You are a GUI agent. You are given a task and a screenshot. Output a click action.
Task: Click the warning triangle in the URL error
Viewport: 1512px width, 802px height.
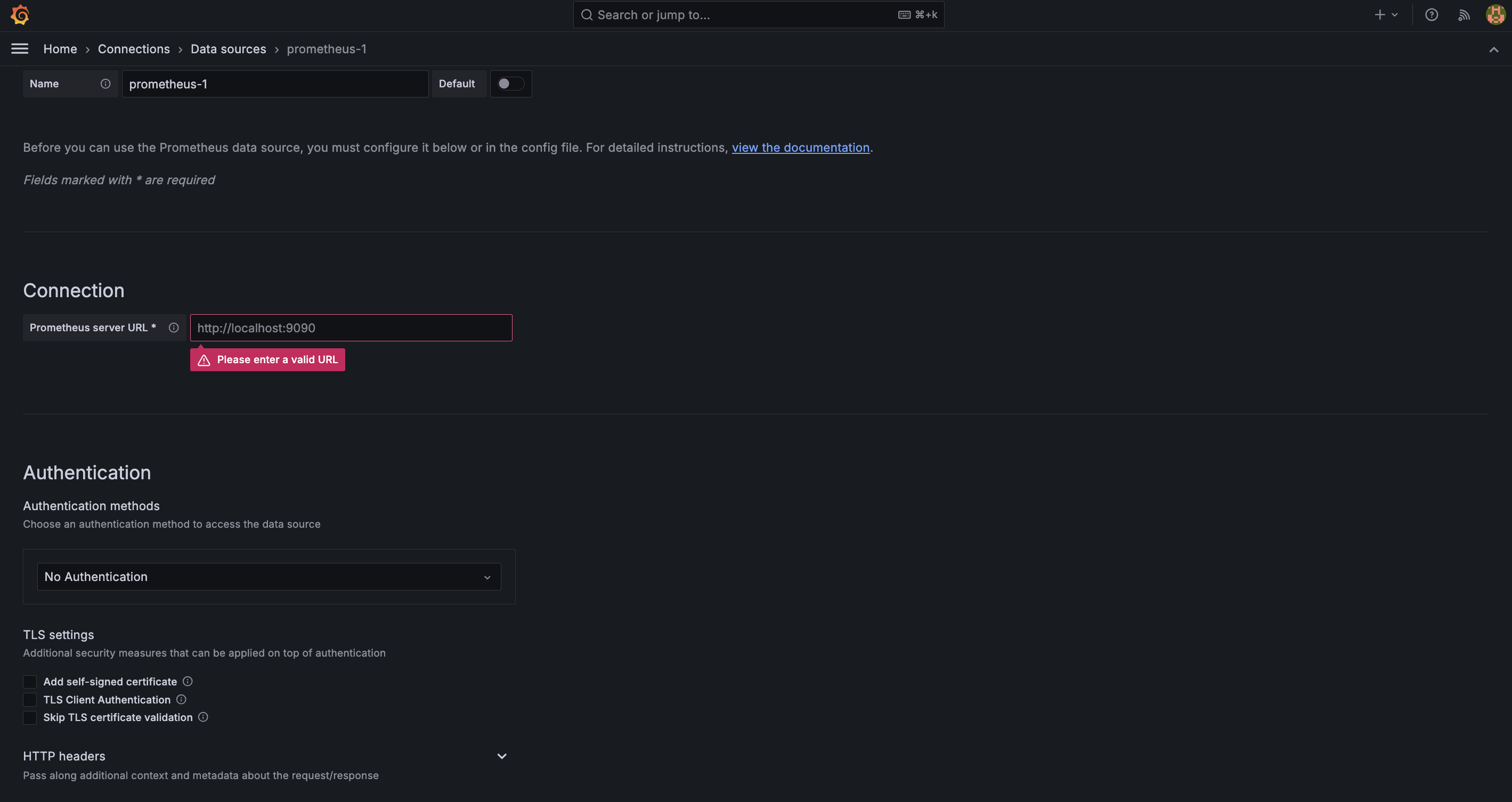(204, 360)
